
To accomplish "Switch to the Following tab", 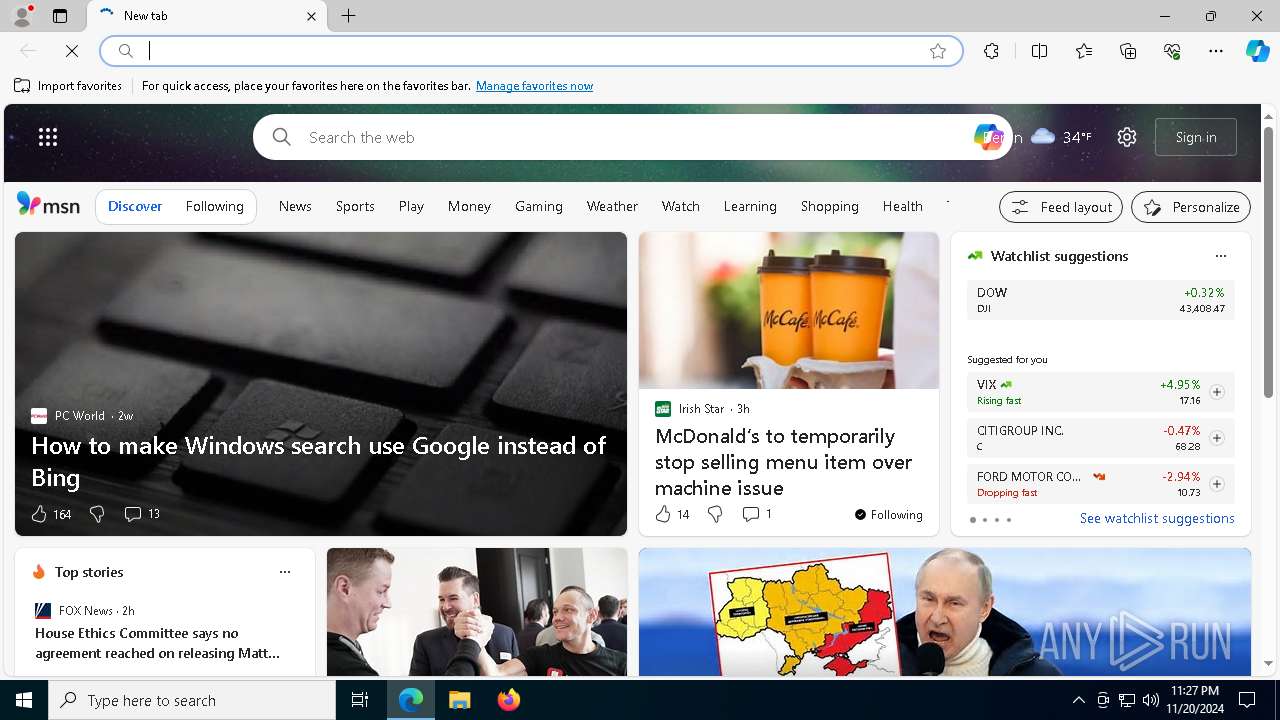I will [214, 206].
